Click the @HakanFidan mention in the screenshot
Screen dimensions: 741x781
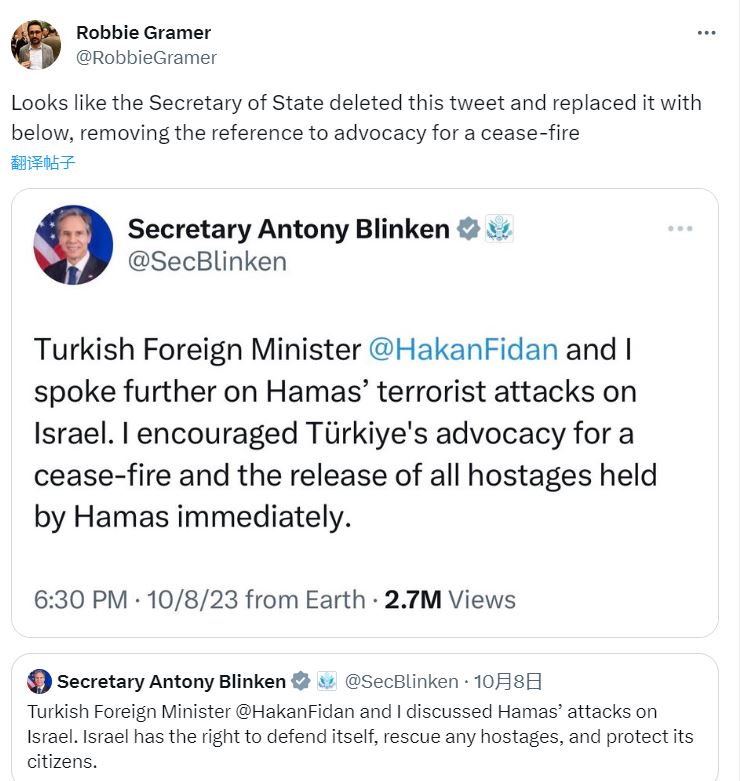coord(463,349)
